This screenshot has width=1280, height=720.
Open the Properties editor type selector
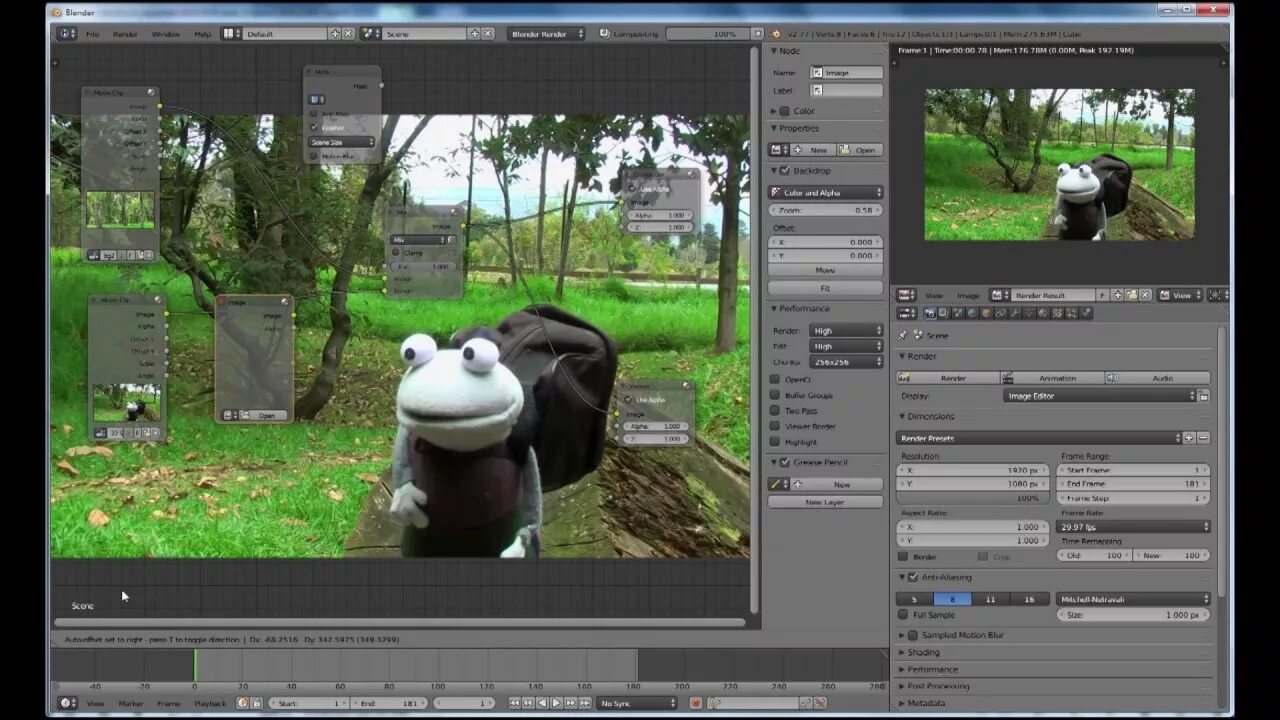(x=906, y=313)
